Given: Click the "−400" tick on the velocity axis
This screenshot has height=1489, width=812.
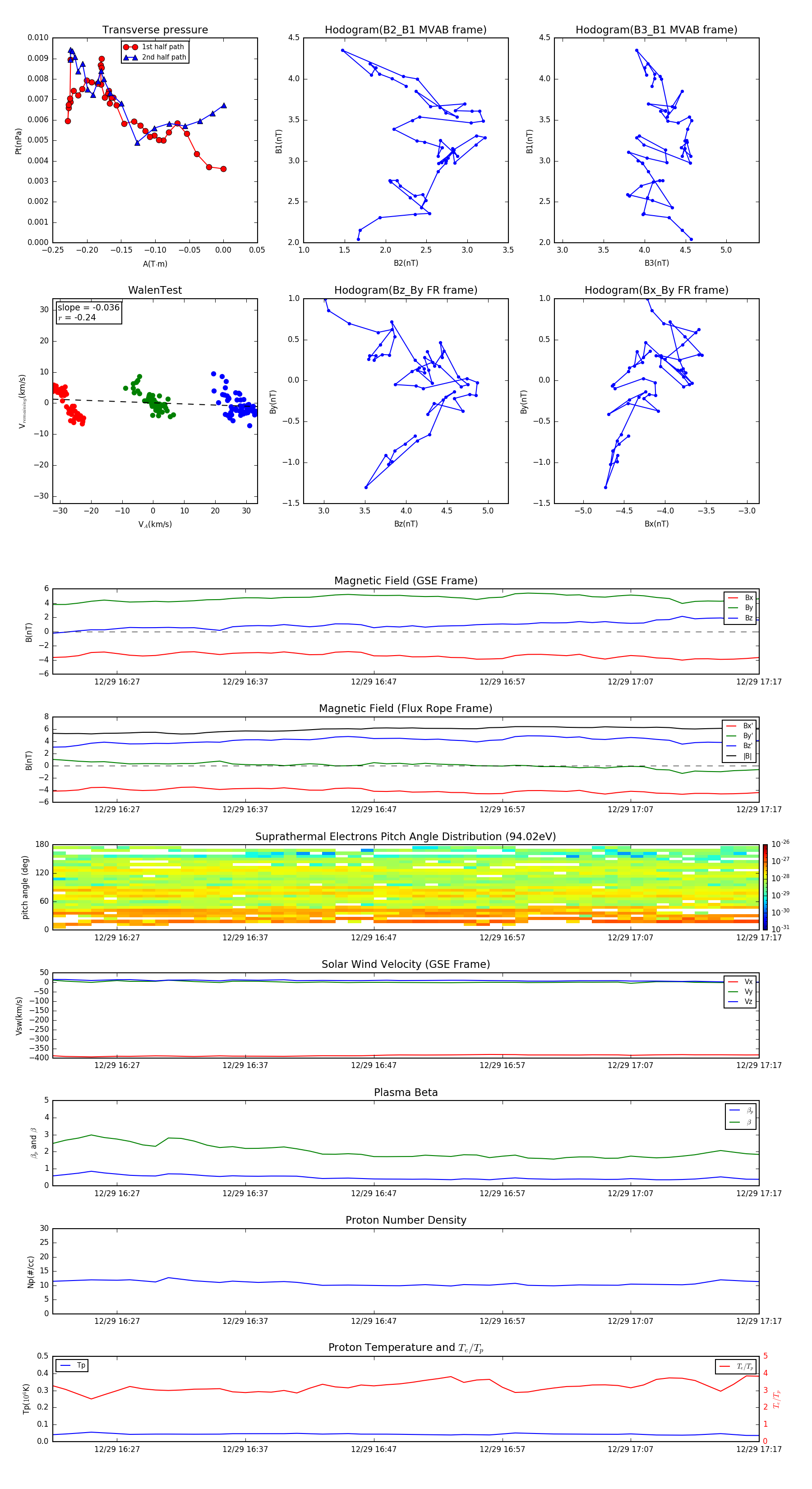Looking at the screenshot, I should point(39,1058).
